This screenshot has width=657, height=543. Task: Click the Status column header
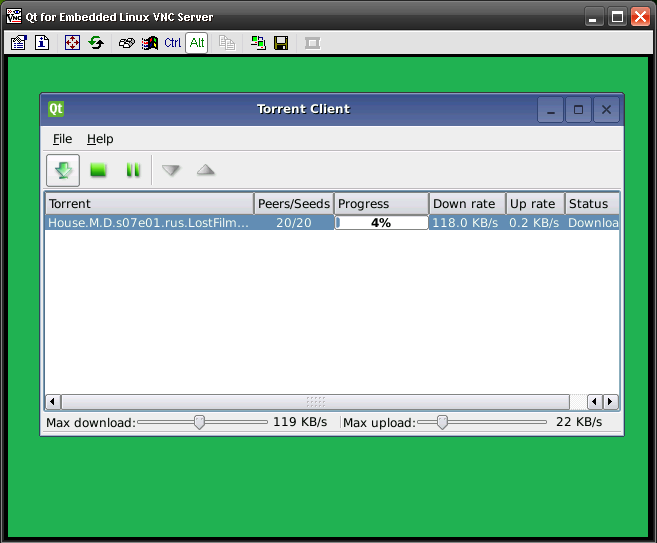592,204
